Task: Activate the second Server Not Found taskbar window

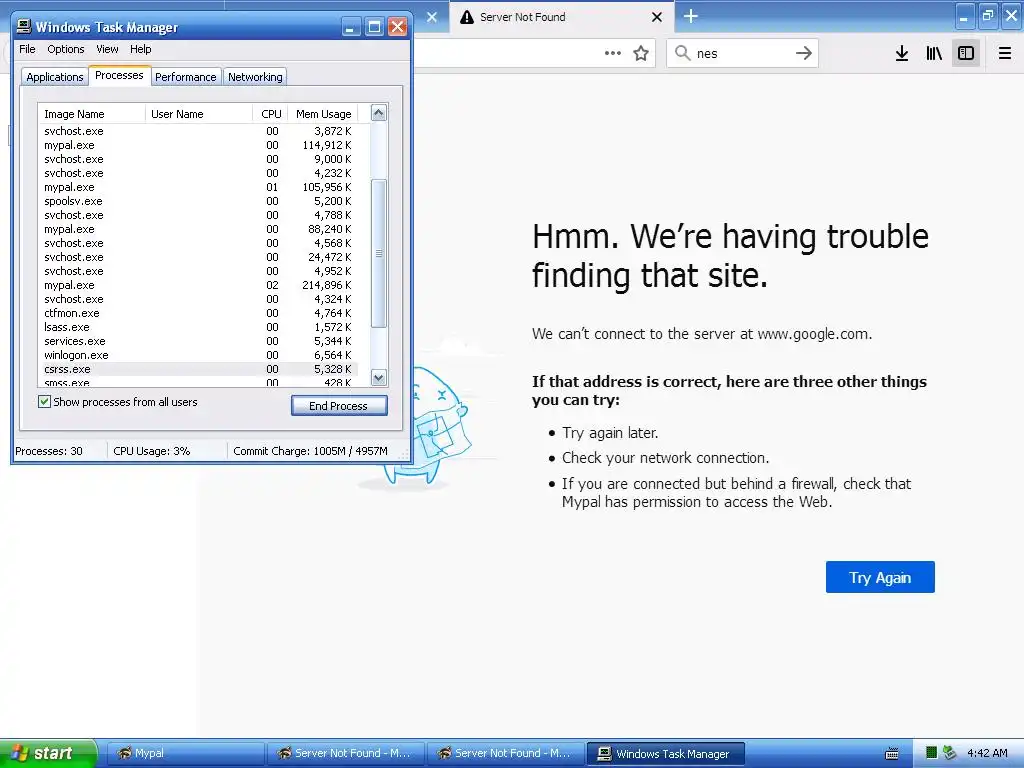Action: (506, 753)
